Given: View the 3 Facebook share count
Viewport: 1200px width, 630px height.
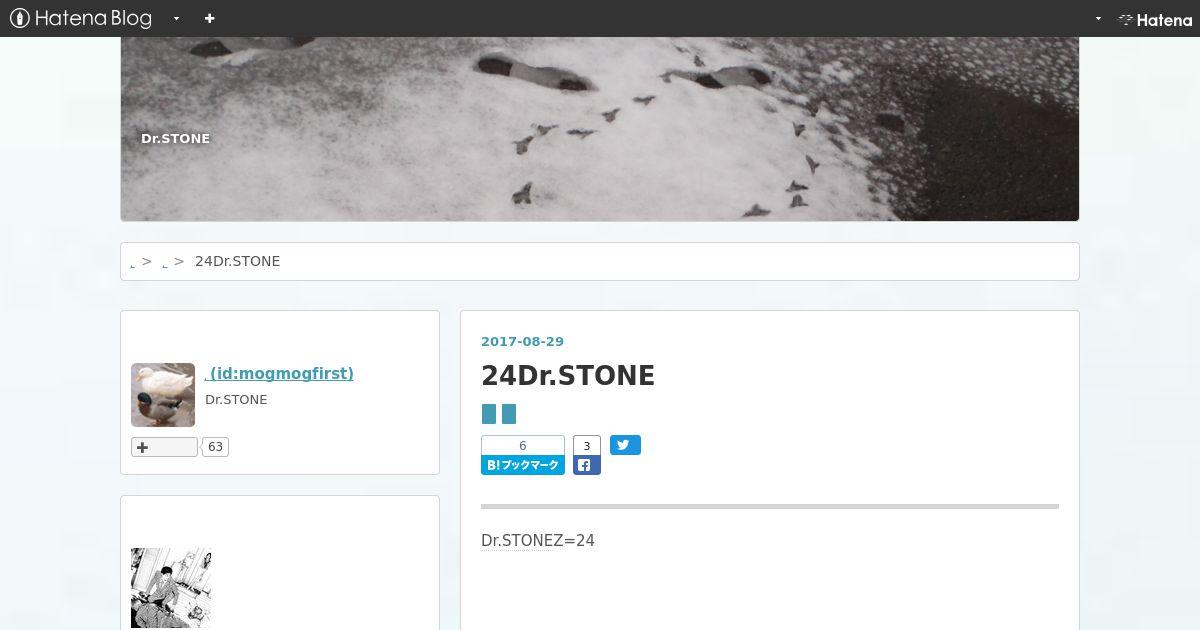Looking at the screenshot, I should click(x=587, y=446).
